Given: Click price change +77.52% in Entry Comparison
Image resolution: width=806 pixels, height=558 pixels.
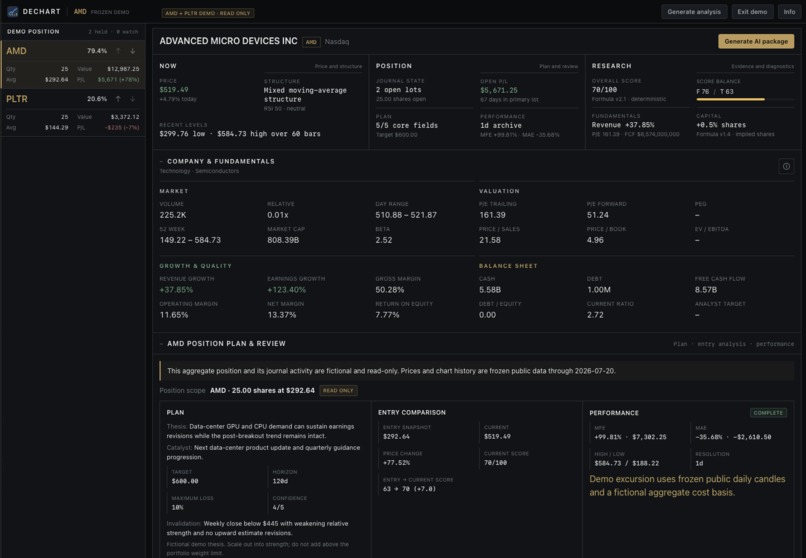Looking at the screenshot, I should 396,463.
